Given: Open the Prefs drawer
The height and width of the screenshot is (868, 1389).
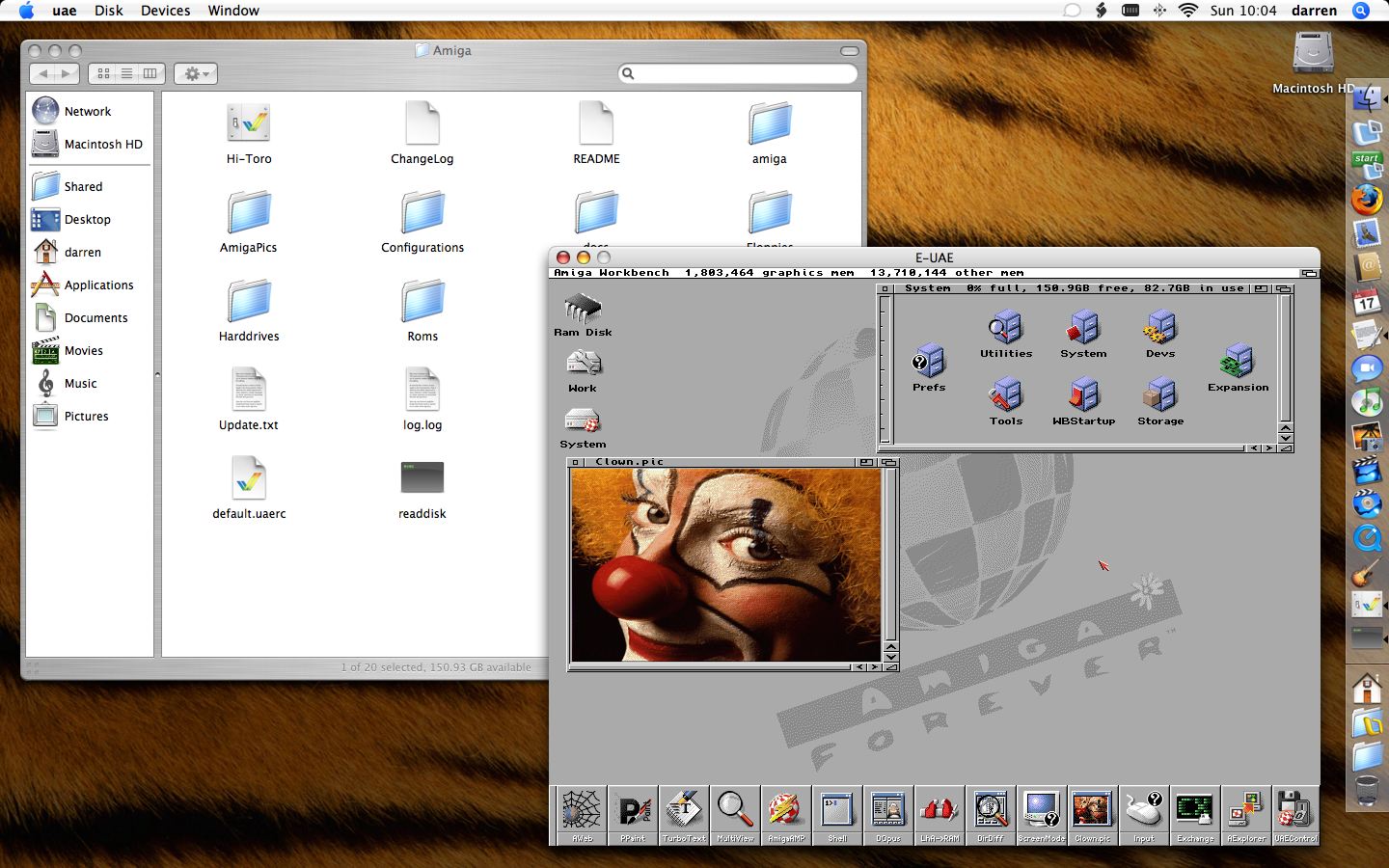Looking at the screenshot, I should click(x=929, y=367).
